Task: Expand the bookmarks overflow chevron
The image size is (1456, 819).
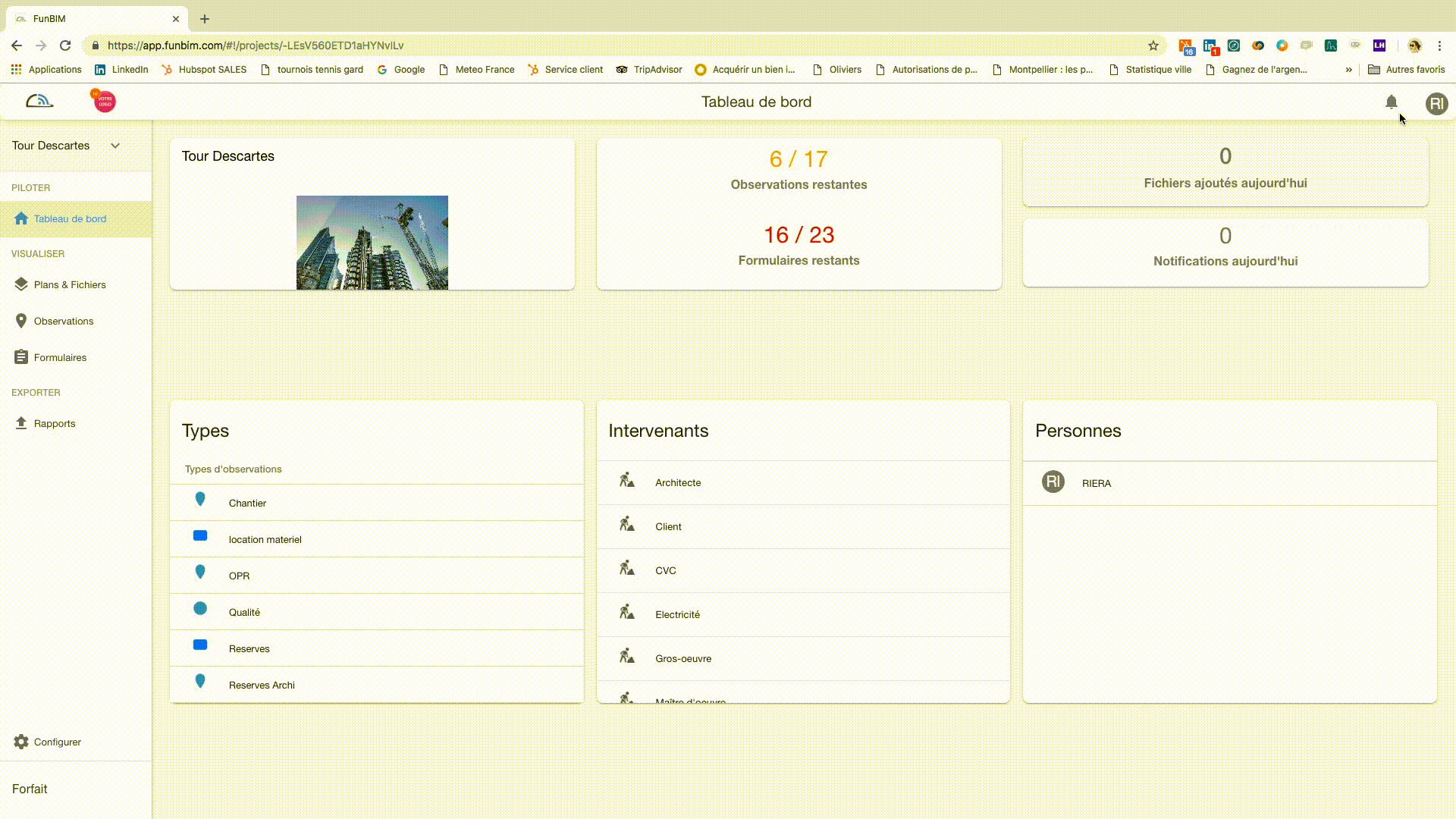Action: [x=1348, y=69]
